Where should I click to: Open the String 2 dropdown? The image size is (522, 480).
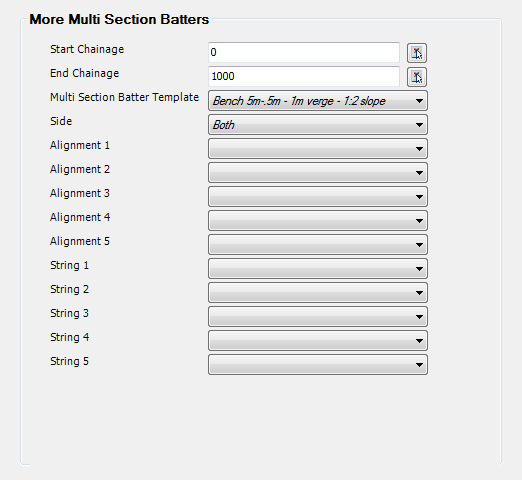pos(318,293)
